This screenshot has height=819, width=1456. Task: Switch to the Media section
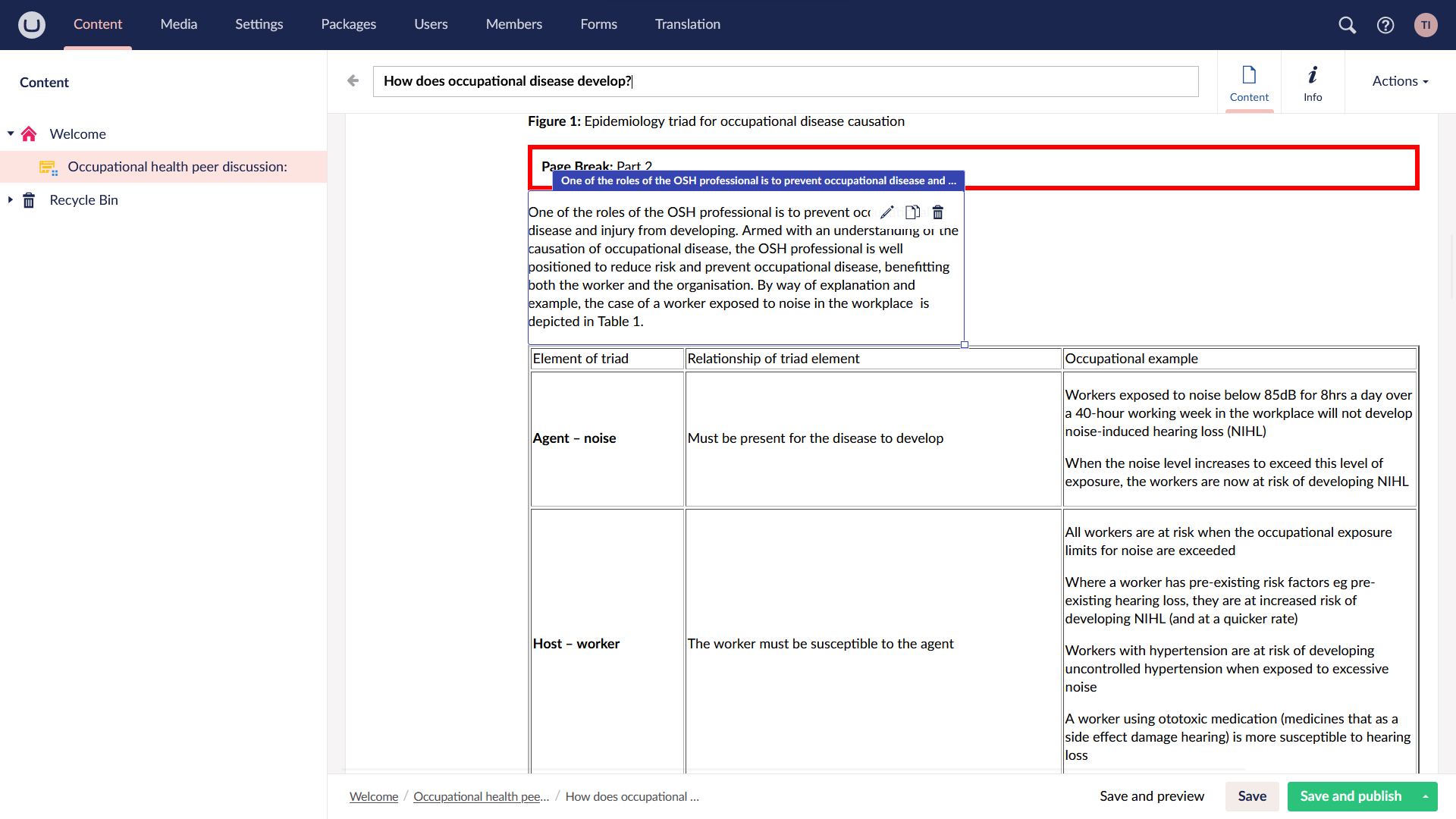(x=178, y=24)
